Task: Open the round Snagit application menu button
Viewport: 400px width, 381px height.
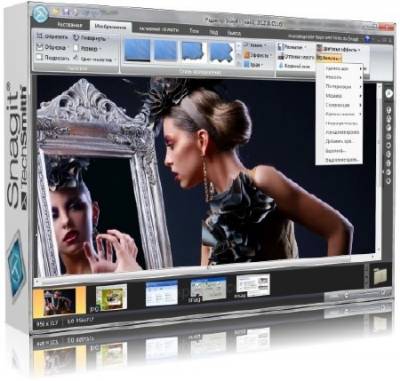Action: tap(41, 14)
